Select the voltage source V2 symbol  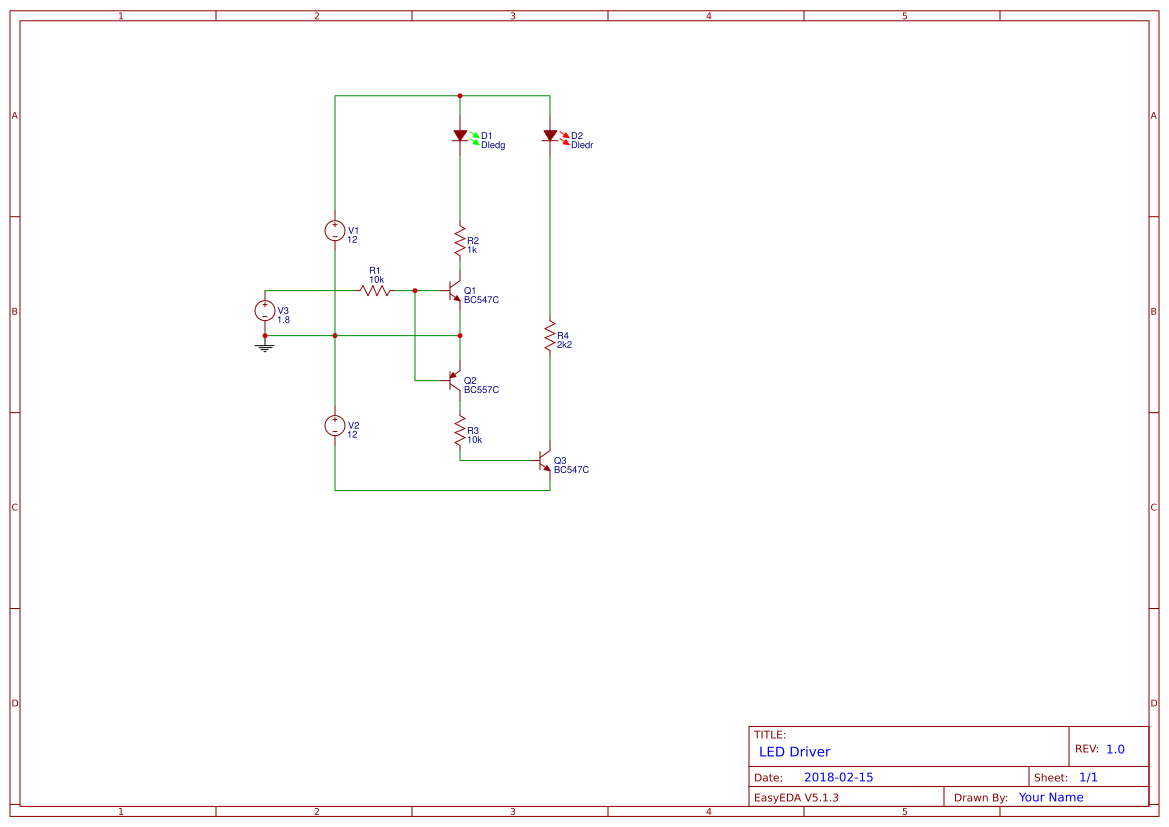[x=334, y=425]
